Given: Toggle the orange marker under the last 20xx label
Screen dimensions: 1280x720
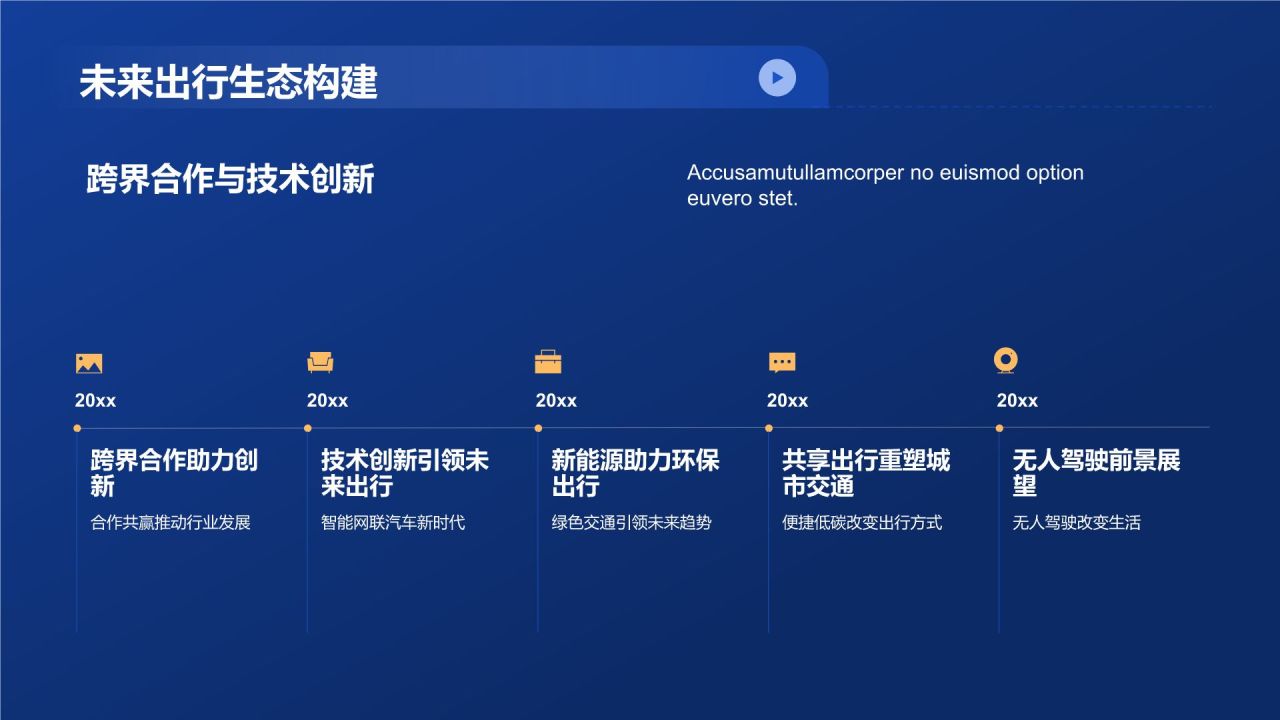Looking at the screenshot, I should pyautogui.click(x=998, y=430).
